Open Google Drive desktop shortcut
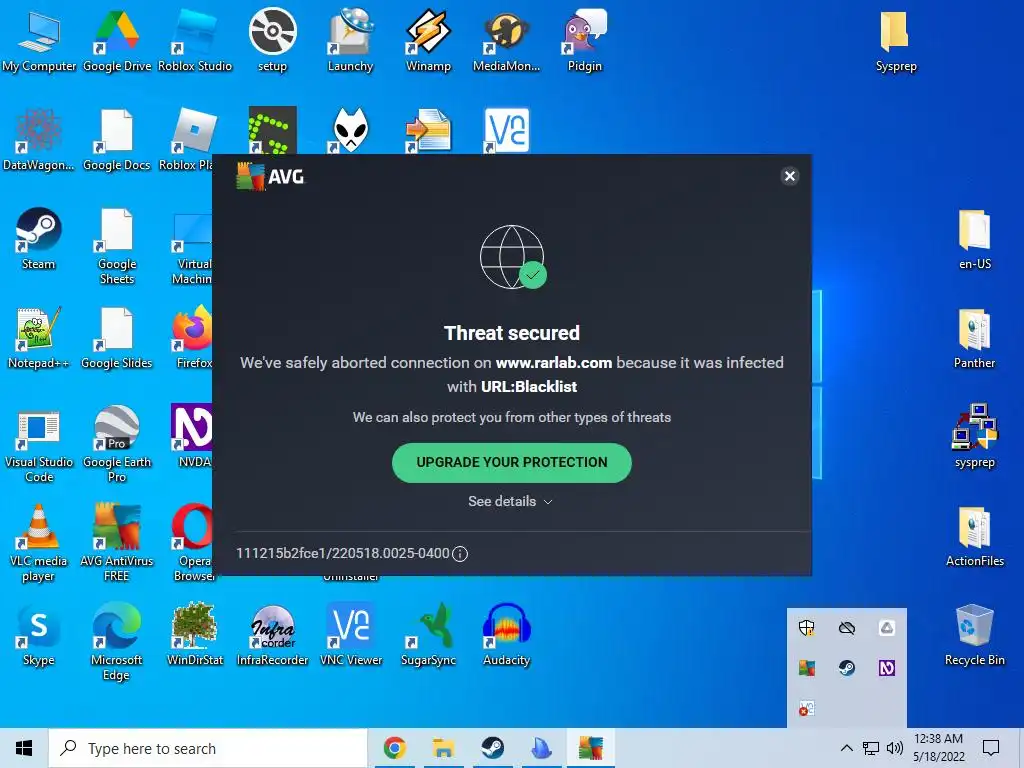 [x=117, y=41]
